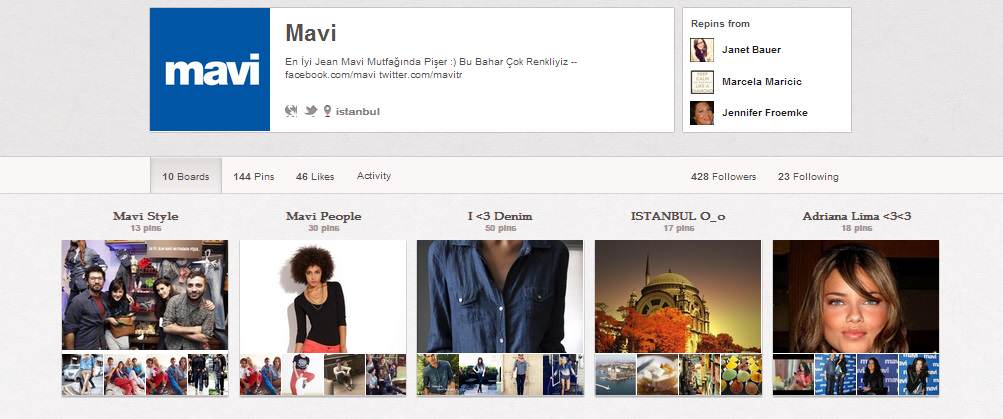Select the Mavi profile name heading
The width and height of the screenshot is (1003, 419).
click(310, 33)
